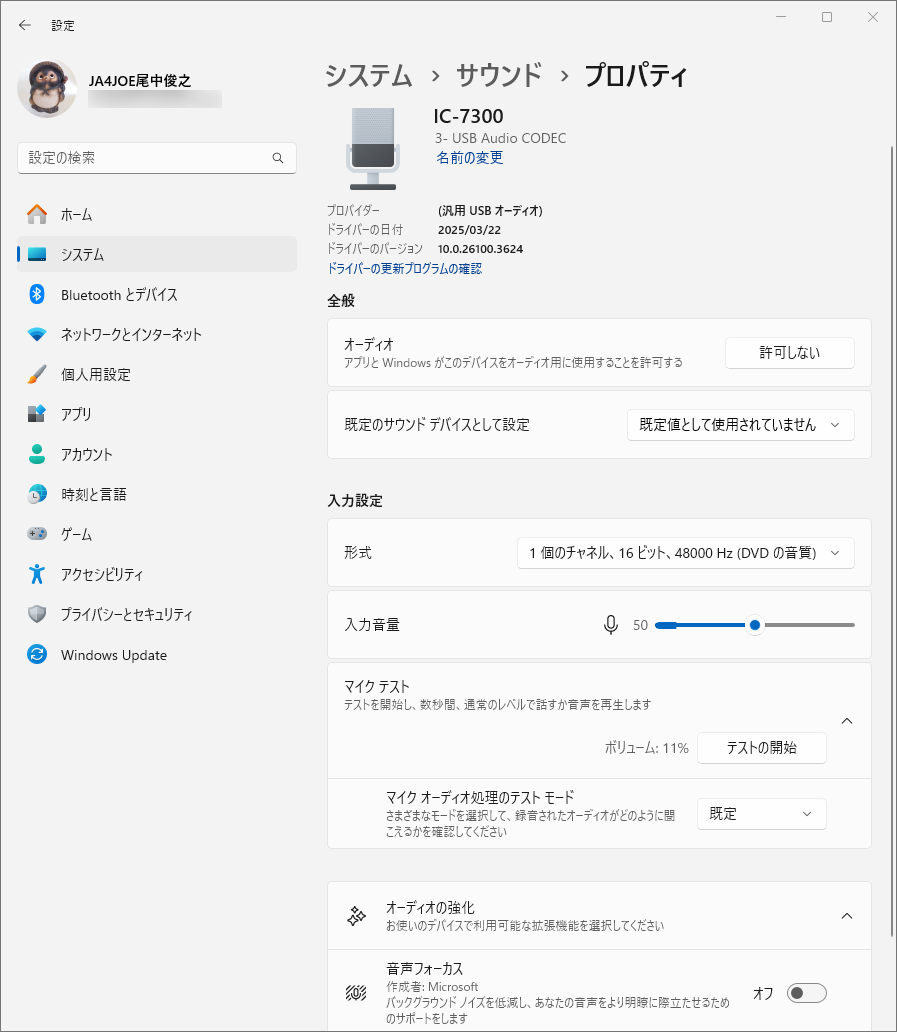
Task: Open the ホーム settings page
Action: pyautogui.click(x=157, y=215)
